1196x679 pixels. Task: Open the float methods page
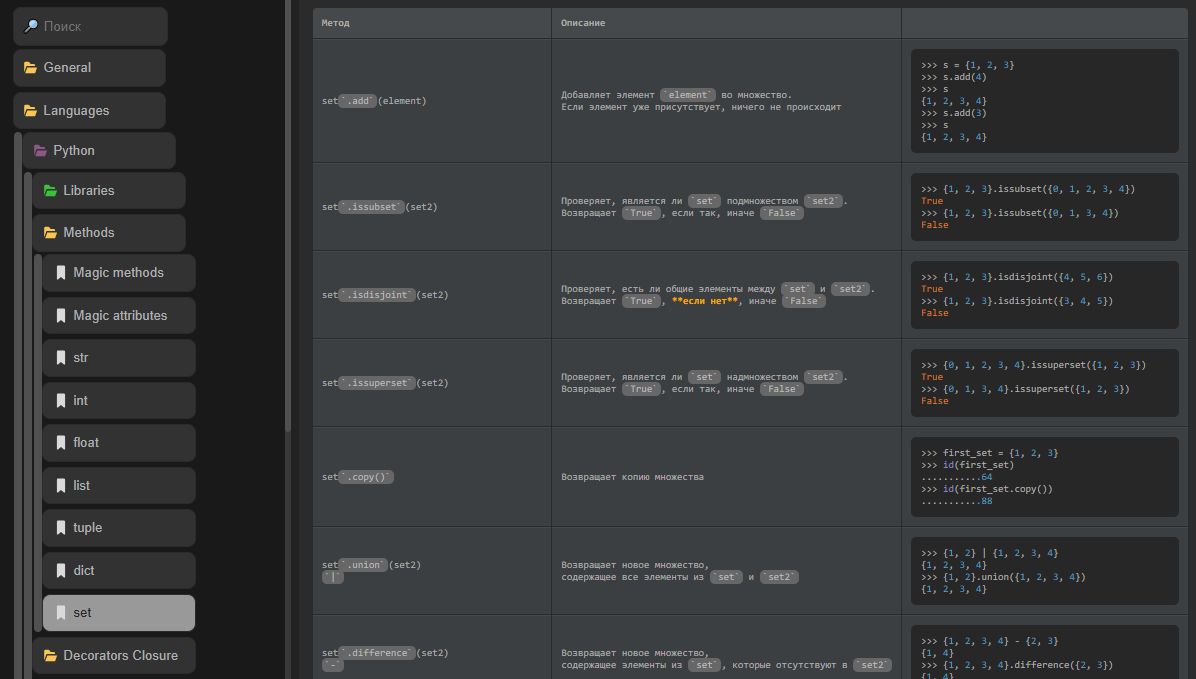point(119,442)
